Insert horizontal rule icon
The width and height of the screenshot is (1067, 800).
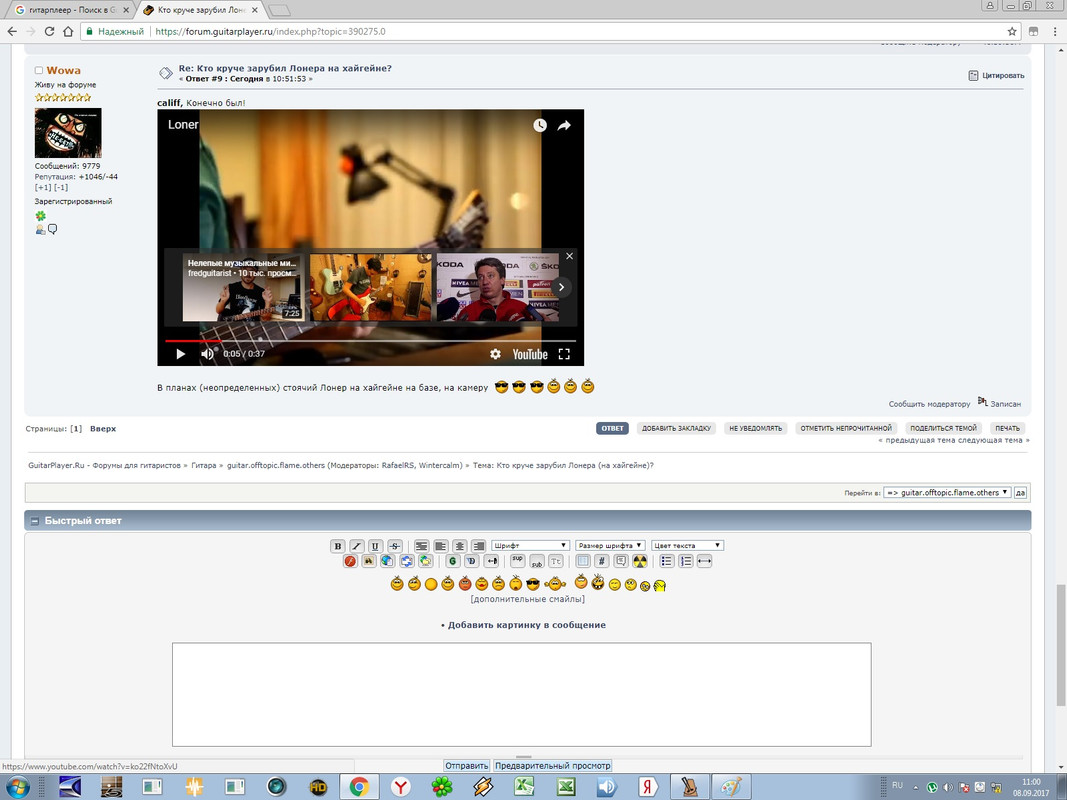tap(704, 561)
